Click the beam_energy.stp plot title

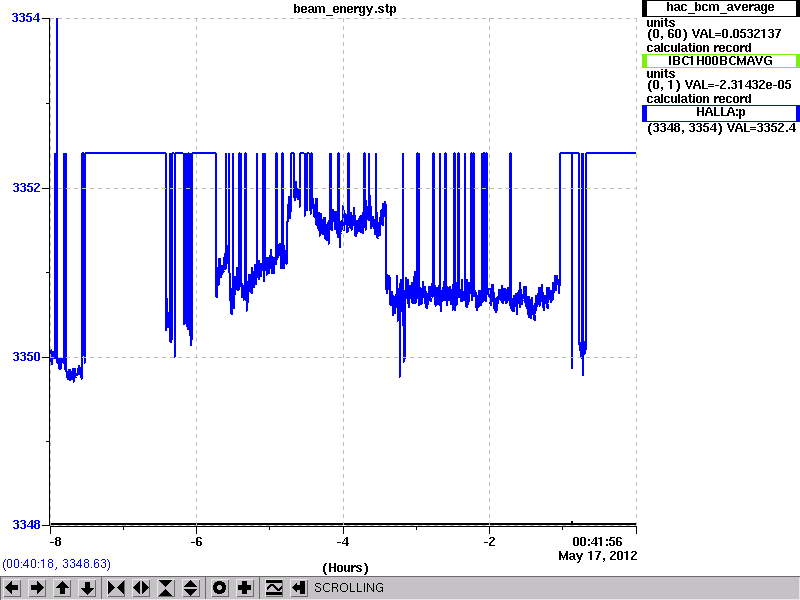[x=345, y=9]
